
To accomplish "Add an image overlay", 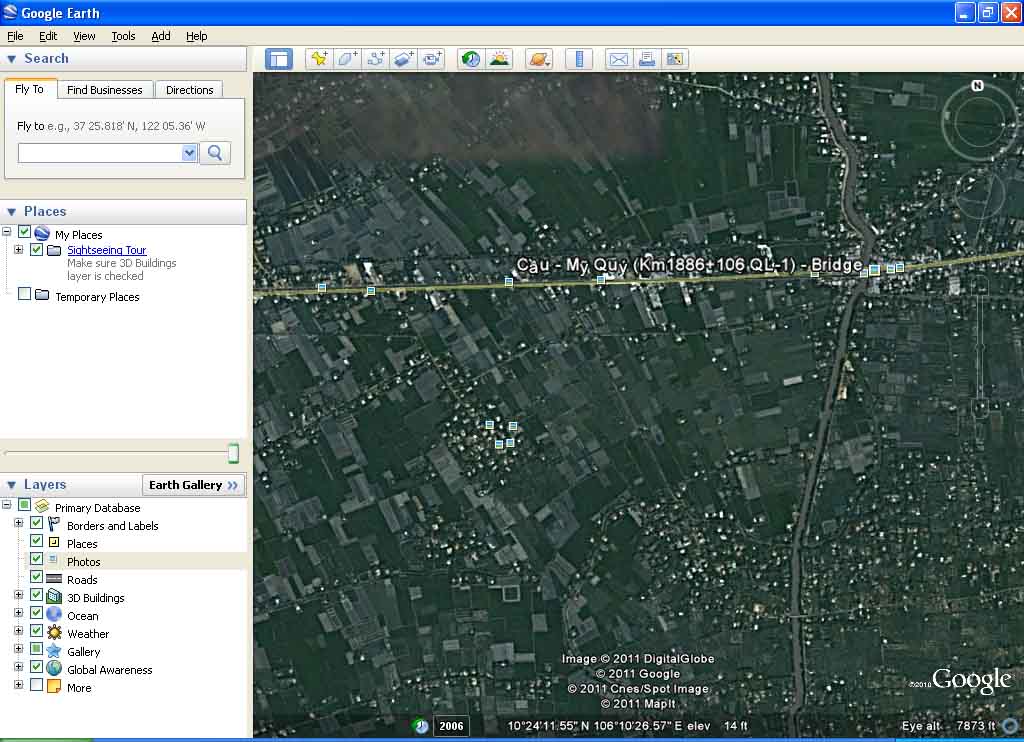I will click(x=404, y=59).
